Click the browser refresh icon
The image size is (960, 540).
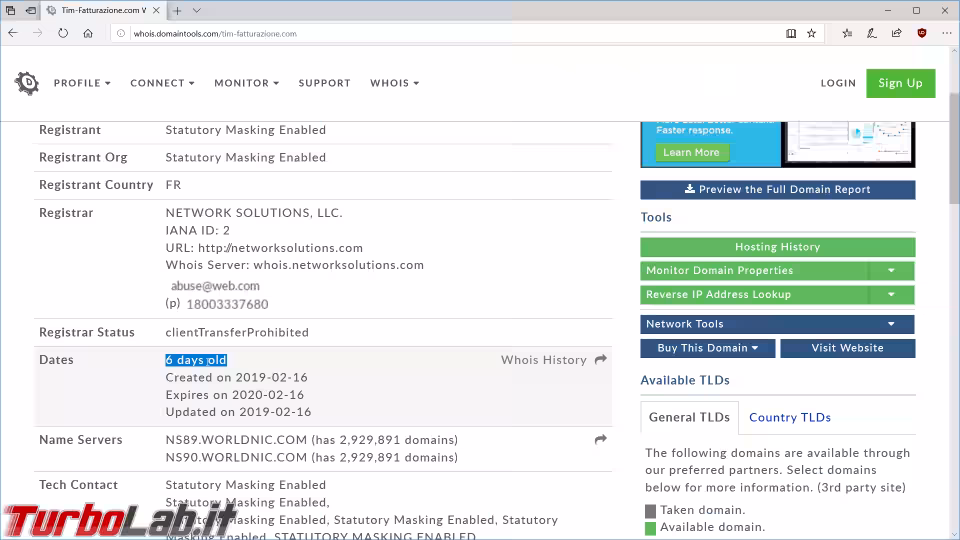coord(63,33)
